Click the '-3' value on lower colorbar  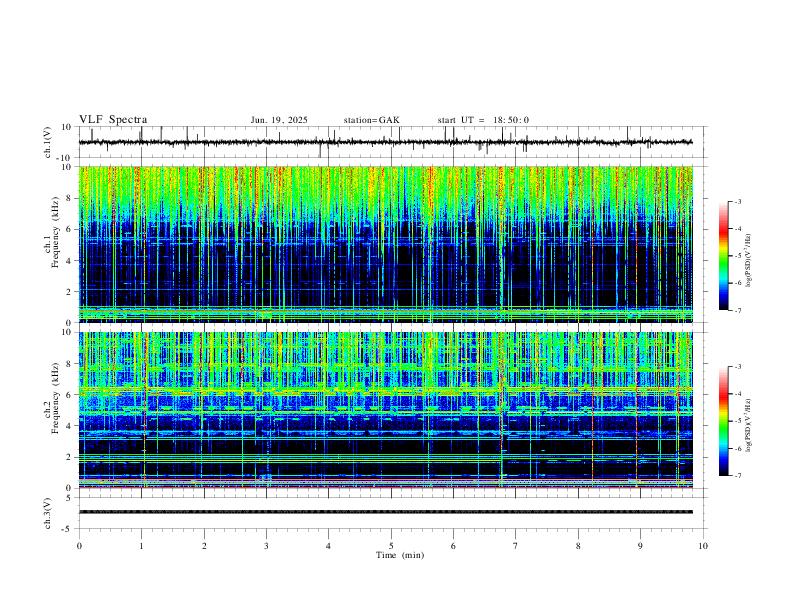(738, 367)
